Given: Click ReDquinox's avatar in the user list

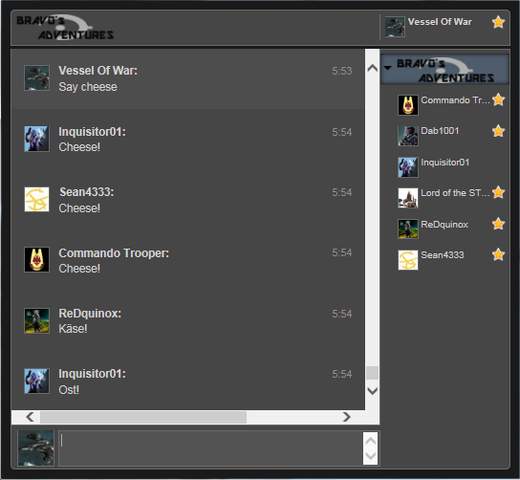Looking at the screenshot, I should tap(408, 229).
